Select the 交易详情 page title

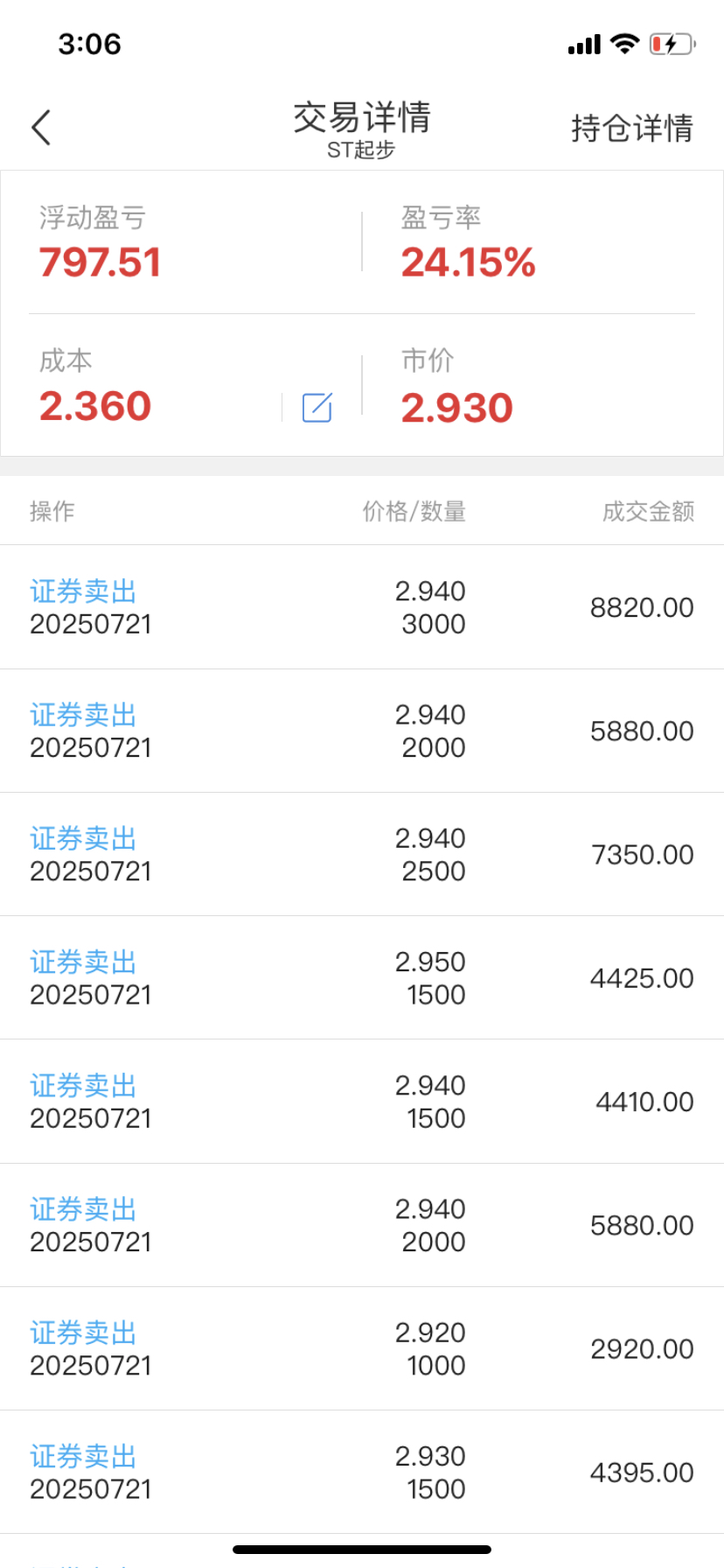point(362,117)
